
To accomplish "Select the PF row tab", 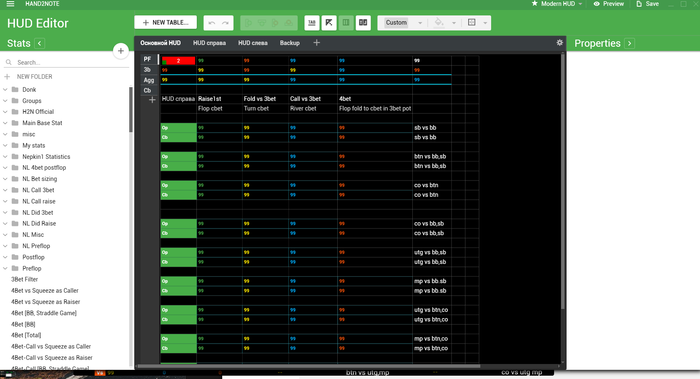I will click(148, 59).
